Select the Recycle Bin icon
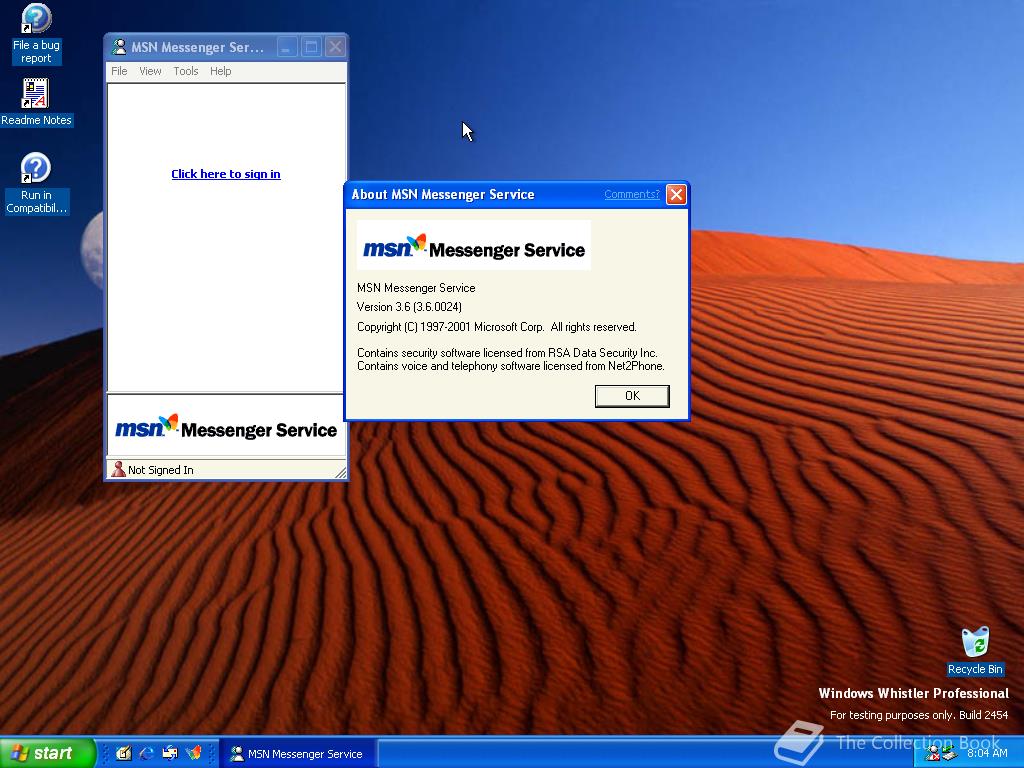Viewport: 1024px width, 768px height. pyautogui.click(x=975, y=651)
